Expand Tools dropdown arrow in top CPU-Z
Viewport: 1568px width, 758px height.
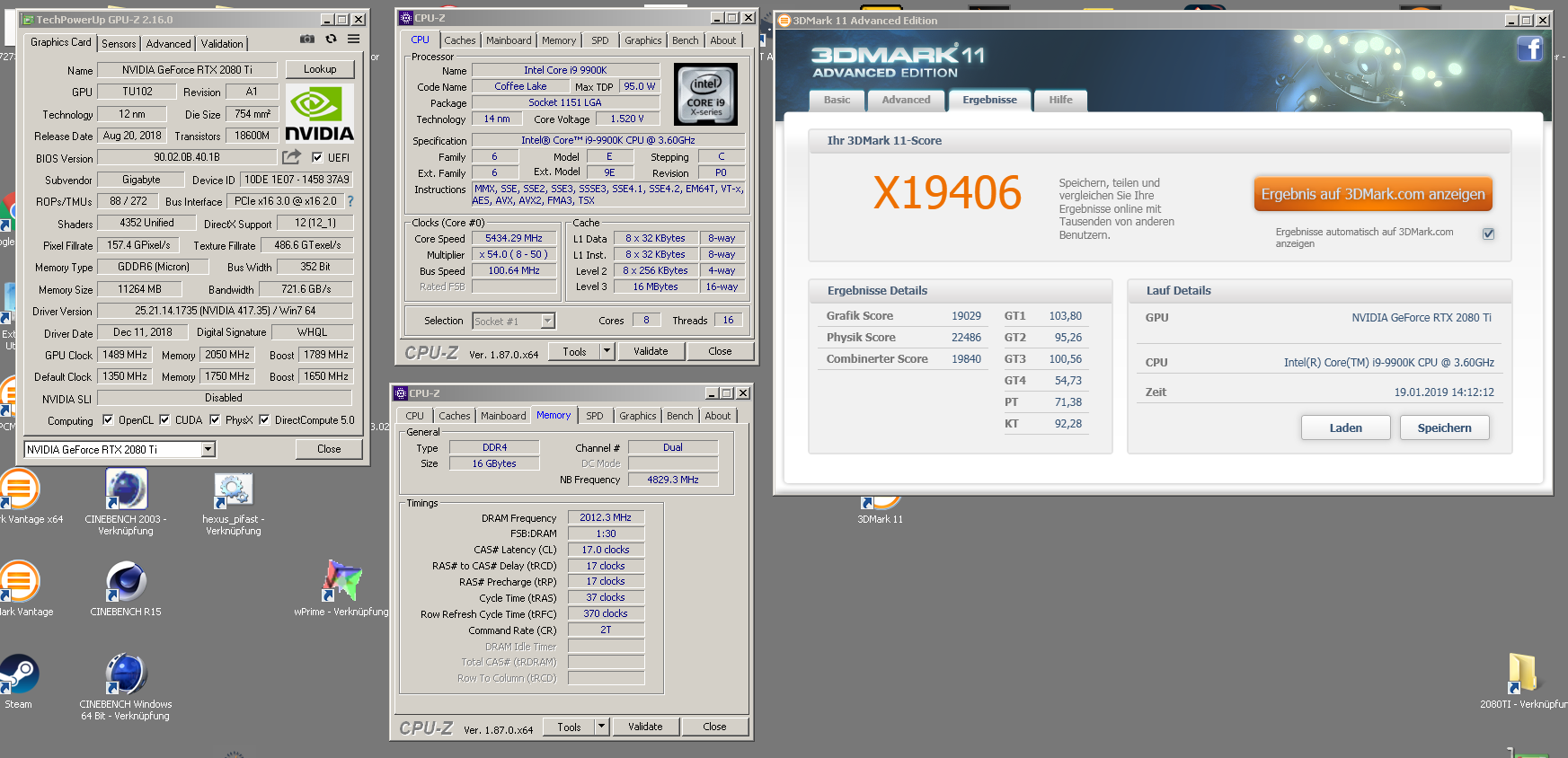pos(607,351)
